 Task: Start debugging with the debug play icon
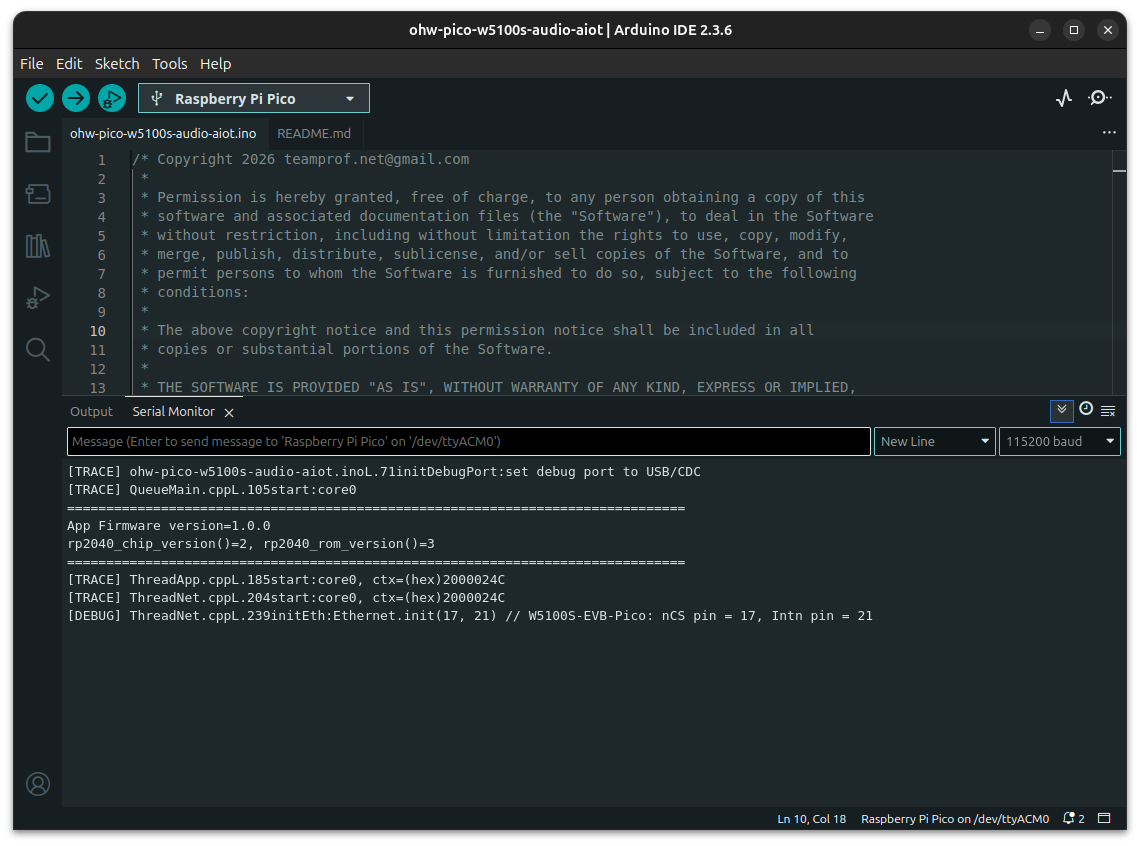[x=111, y=98]
